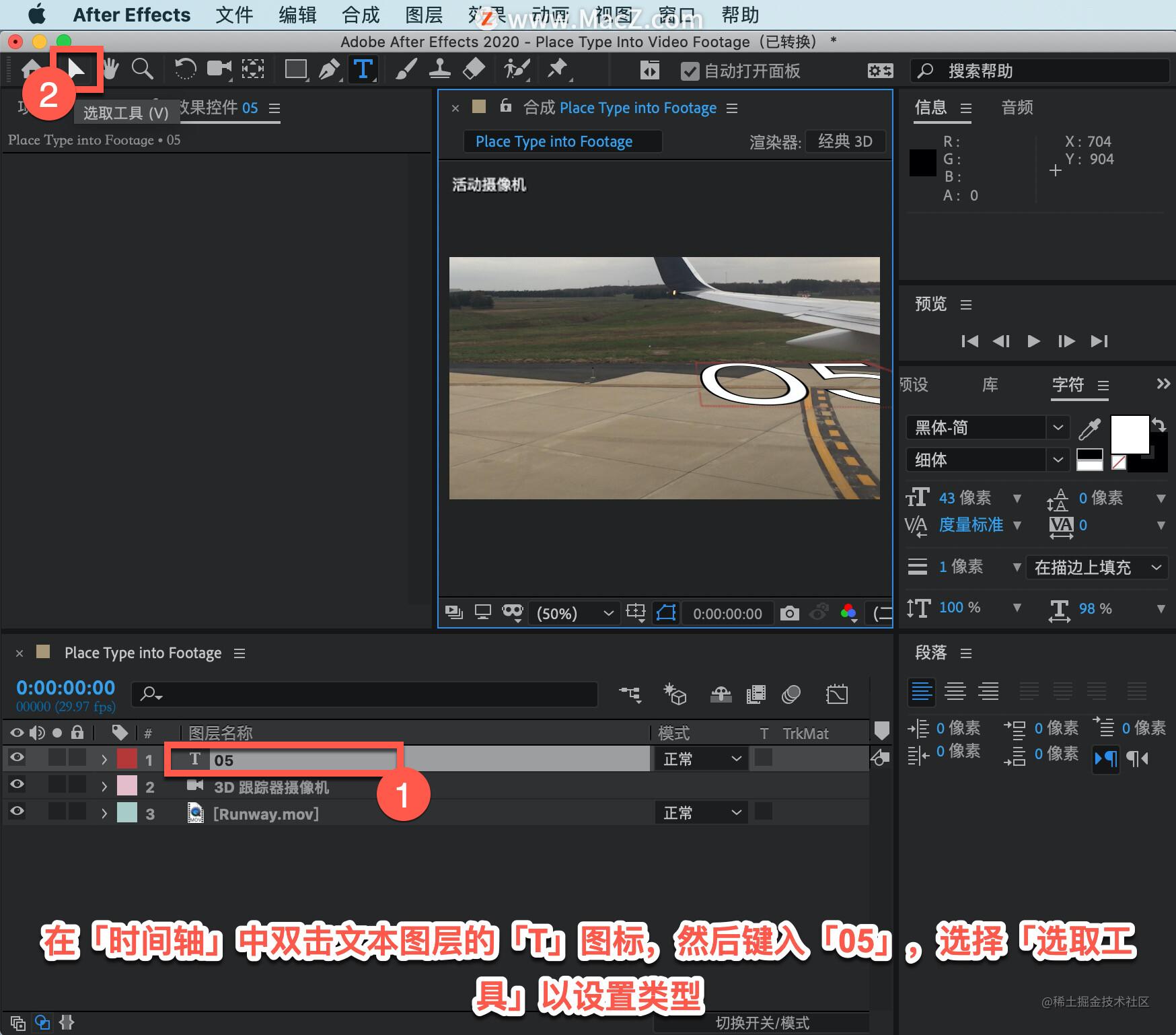Click the frame blending film icon
This screenshot has width=1176, height=1035.
pyautogui.click(x=756, y=694)
